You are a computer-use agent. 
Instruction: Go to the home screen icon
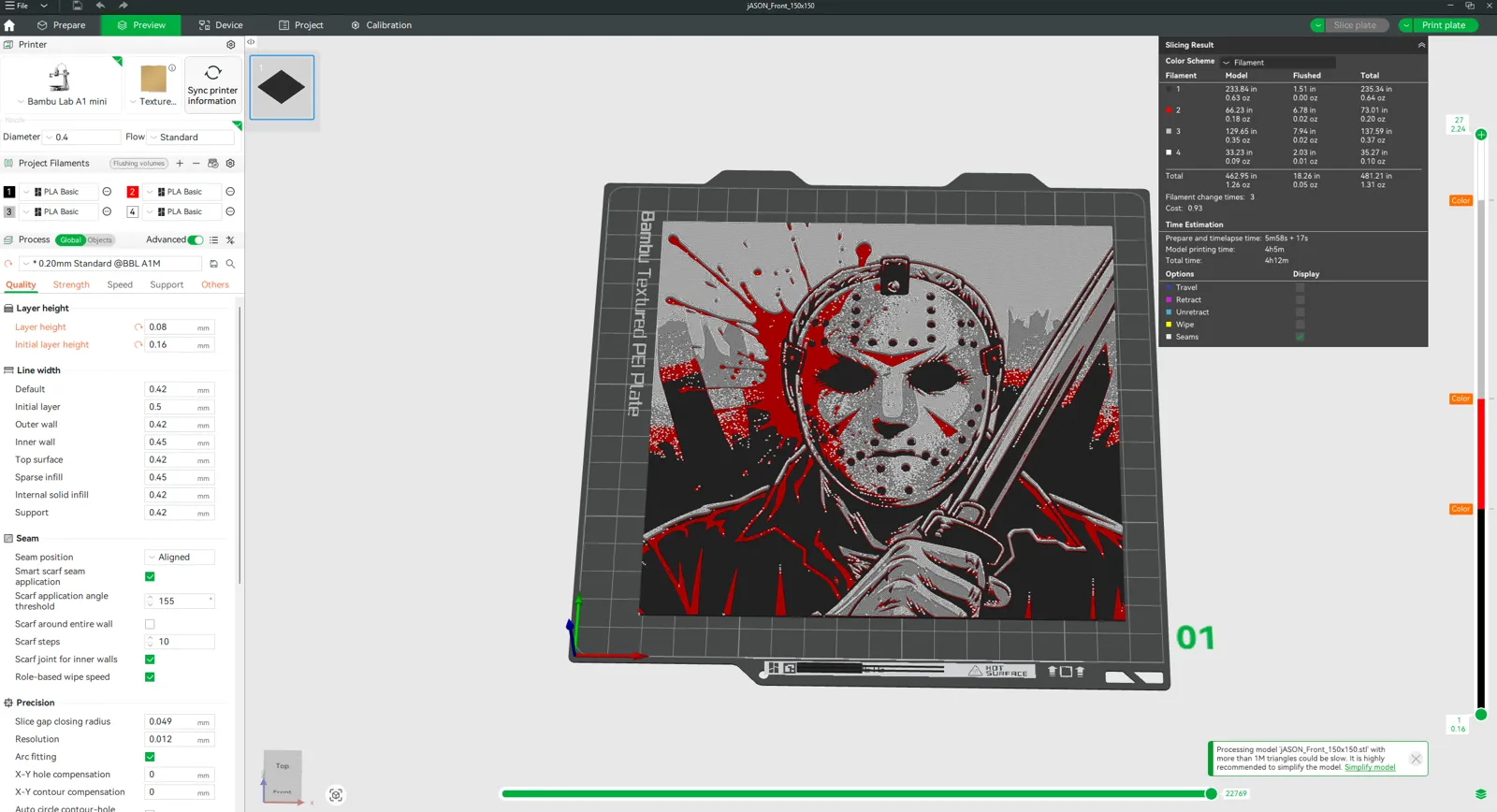[x=9, y=25]
